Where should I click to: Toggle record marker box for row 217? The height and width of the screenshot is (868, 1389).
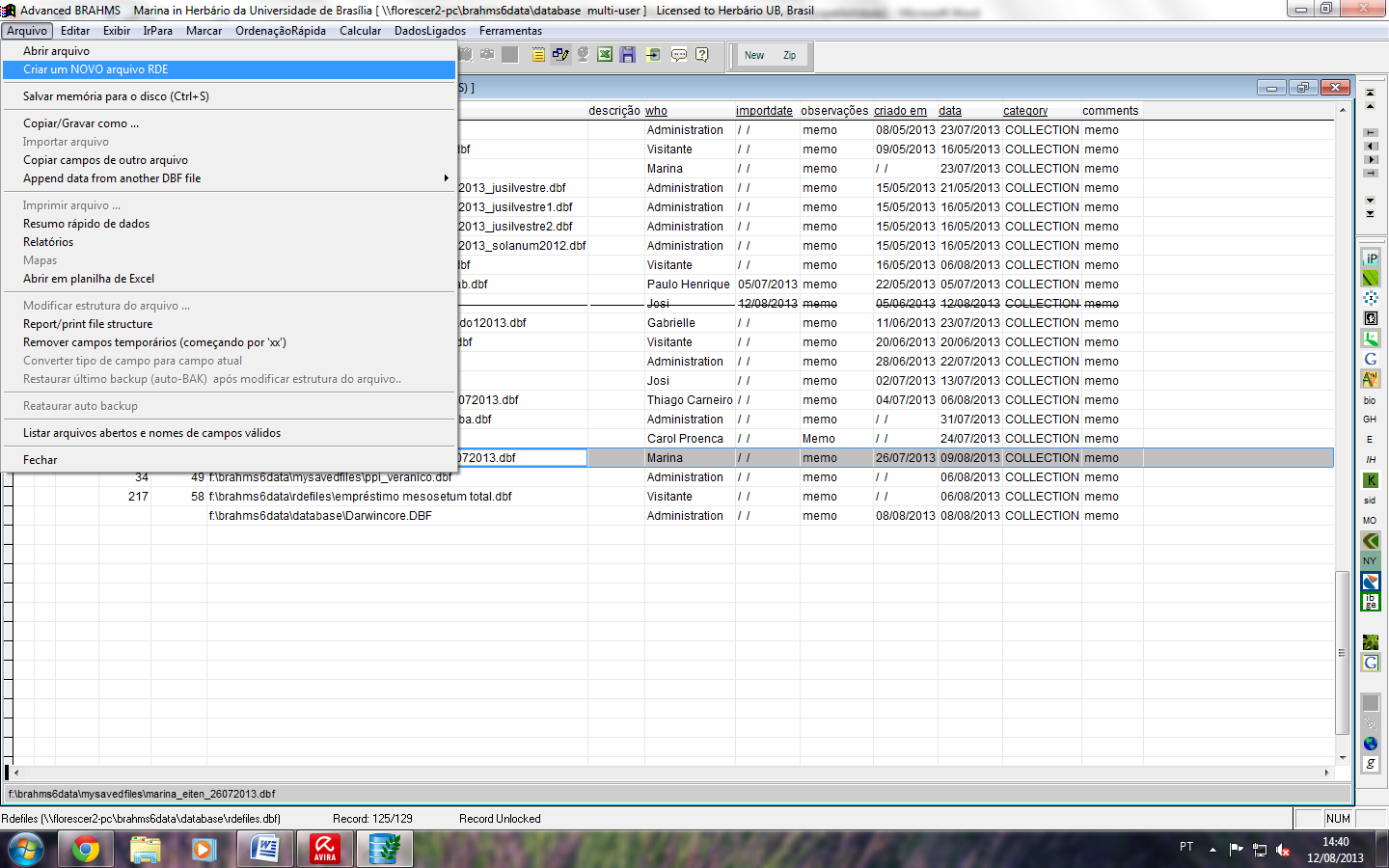[x=9, y=497]
